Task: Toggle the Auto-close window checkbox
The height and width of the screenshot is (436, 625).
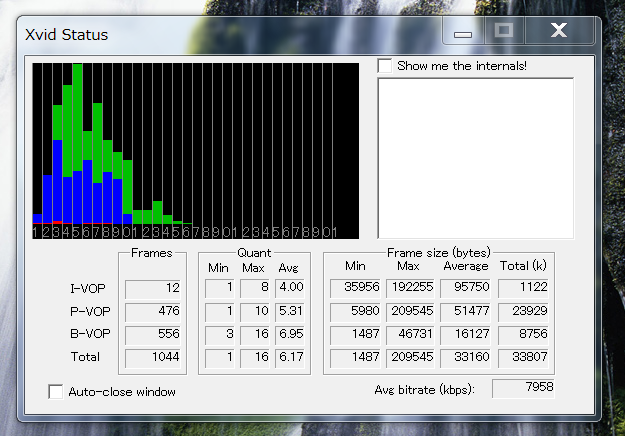Action: pos(55,391)
